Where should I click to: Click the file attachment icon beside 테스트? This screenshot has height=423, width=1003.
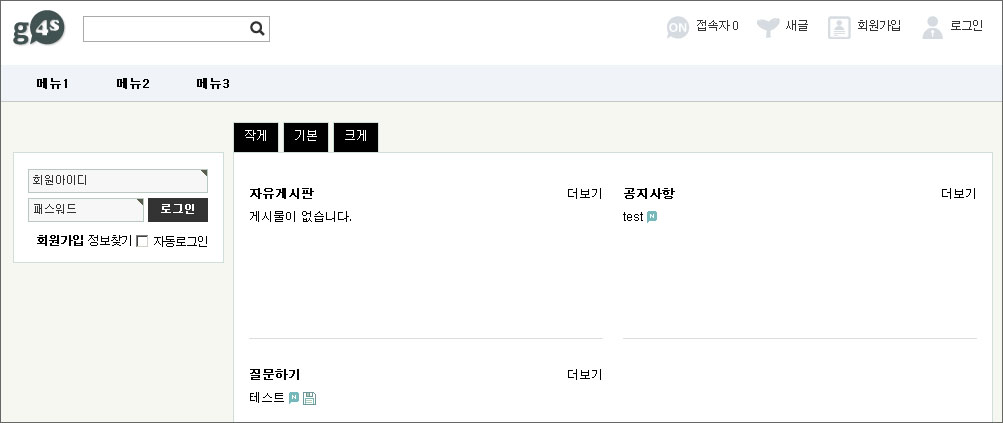[309, 398]
